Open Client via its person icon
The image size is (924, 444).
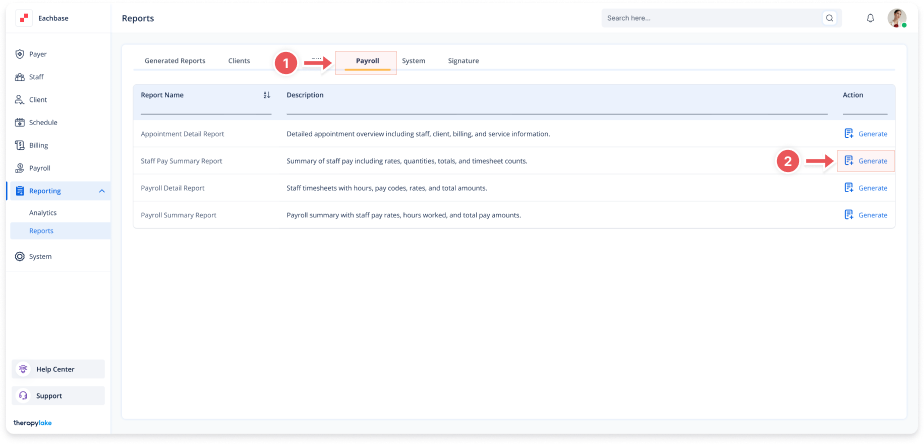(19, 100)
